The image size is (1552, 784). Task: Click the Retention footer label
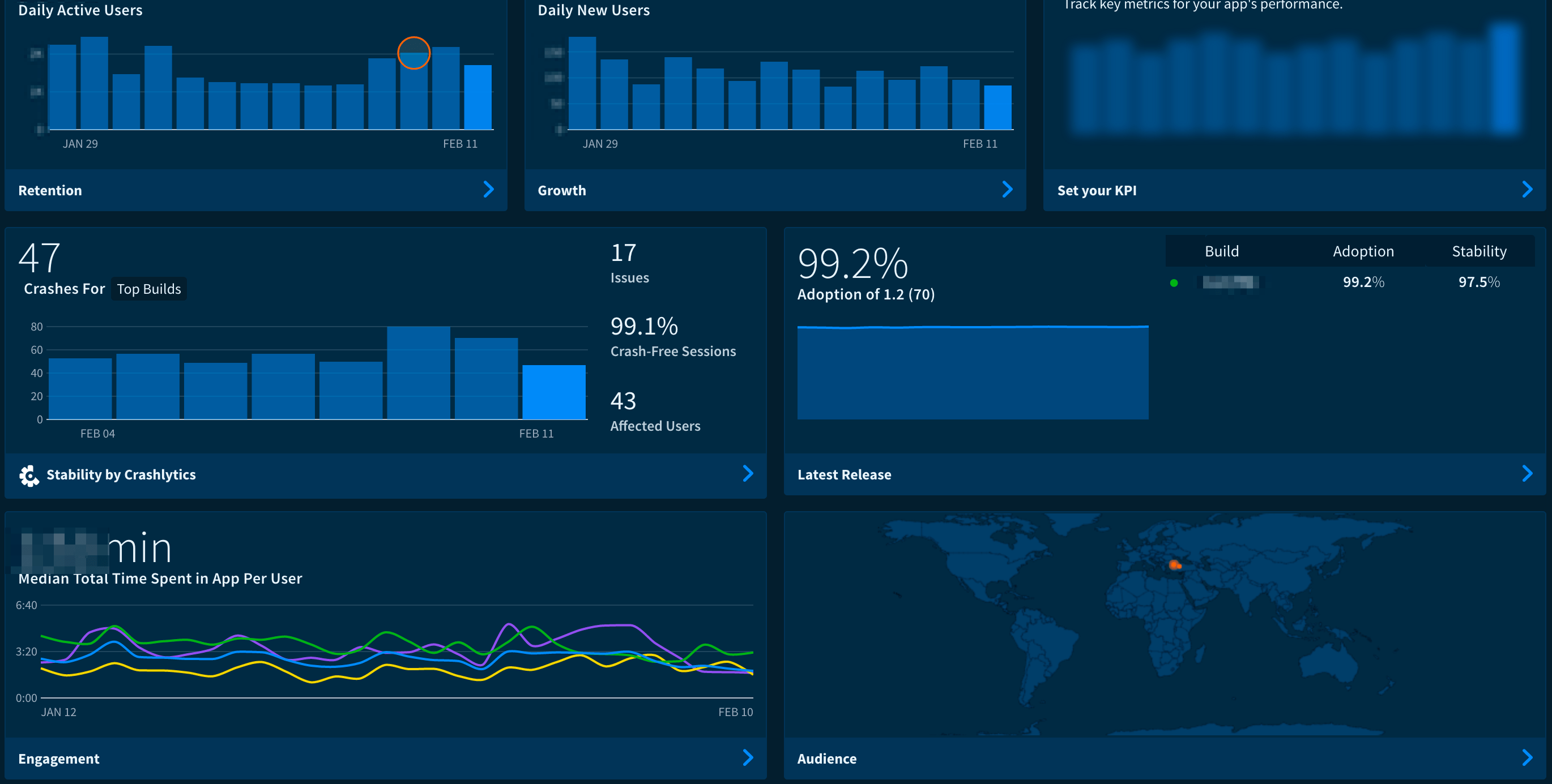[50, 191]
